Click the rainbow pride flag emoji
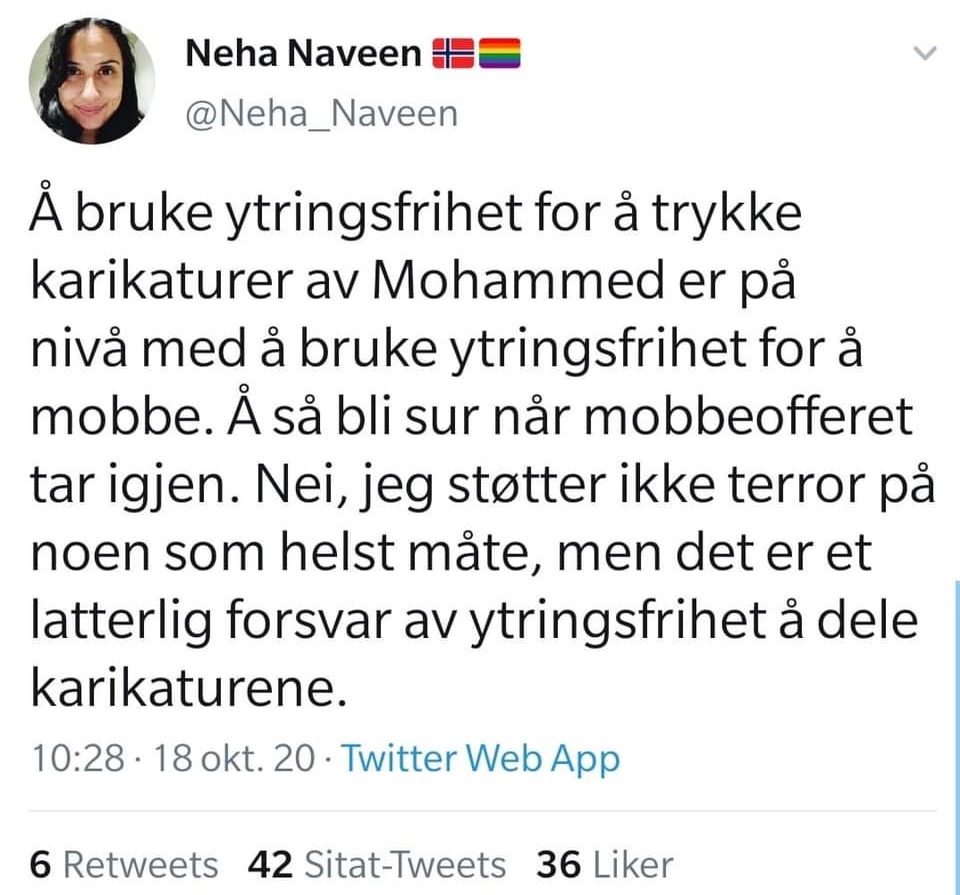Image resolution: width=960 pixels, height=895 pixels. [497, 53]
